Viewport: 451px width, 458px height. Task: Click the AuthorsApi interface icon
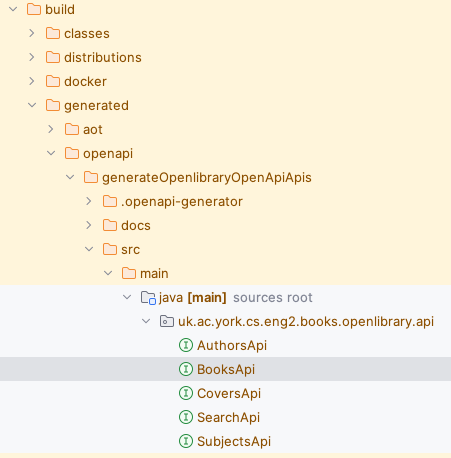[186, 345]
